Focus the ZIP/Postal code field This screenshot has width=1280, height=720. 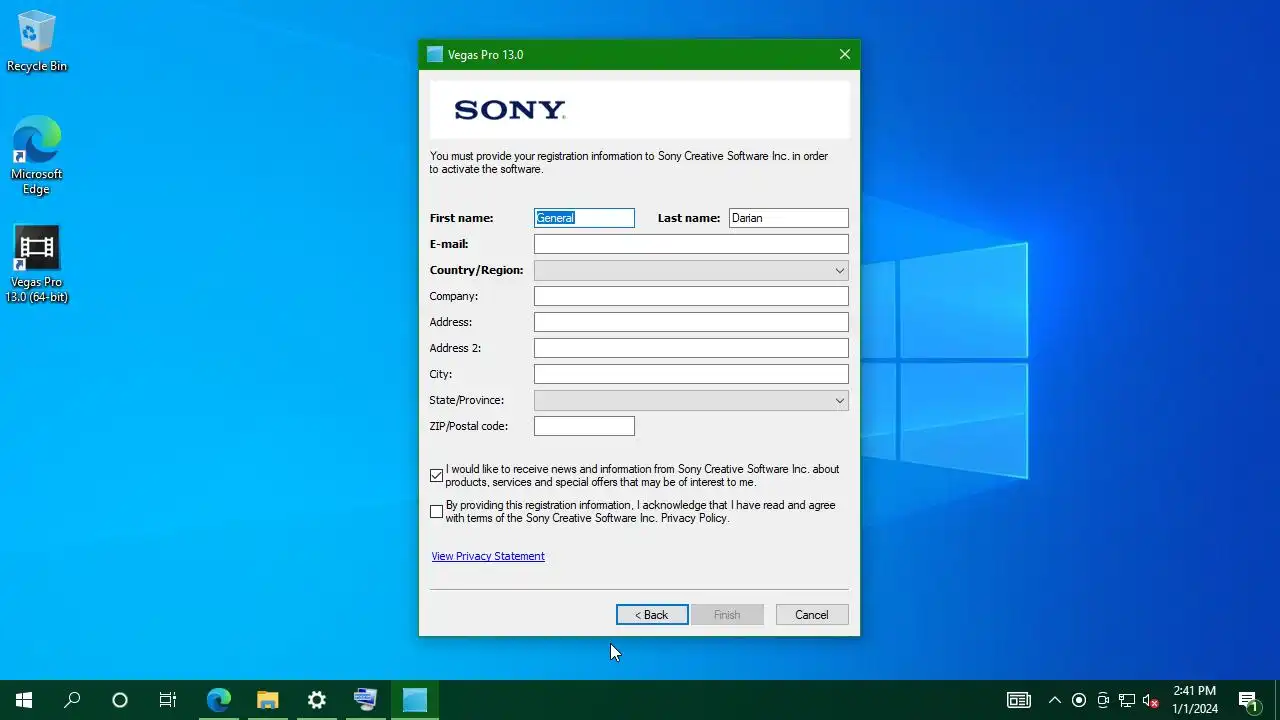tap(584, 426)
